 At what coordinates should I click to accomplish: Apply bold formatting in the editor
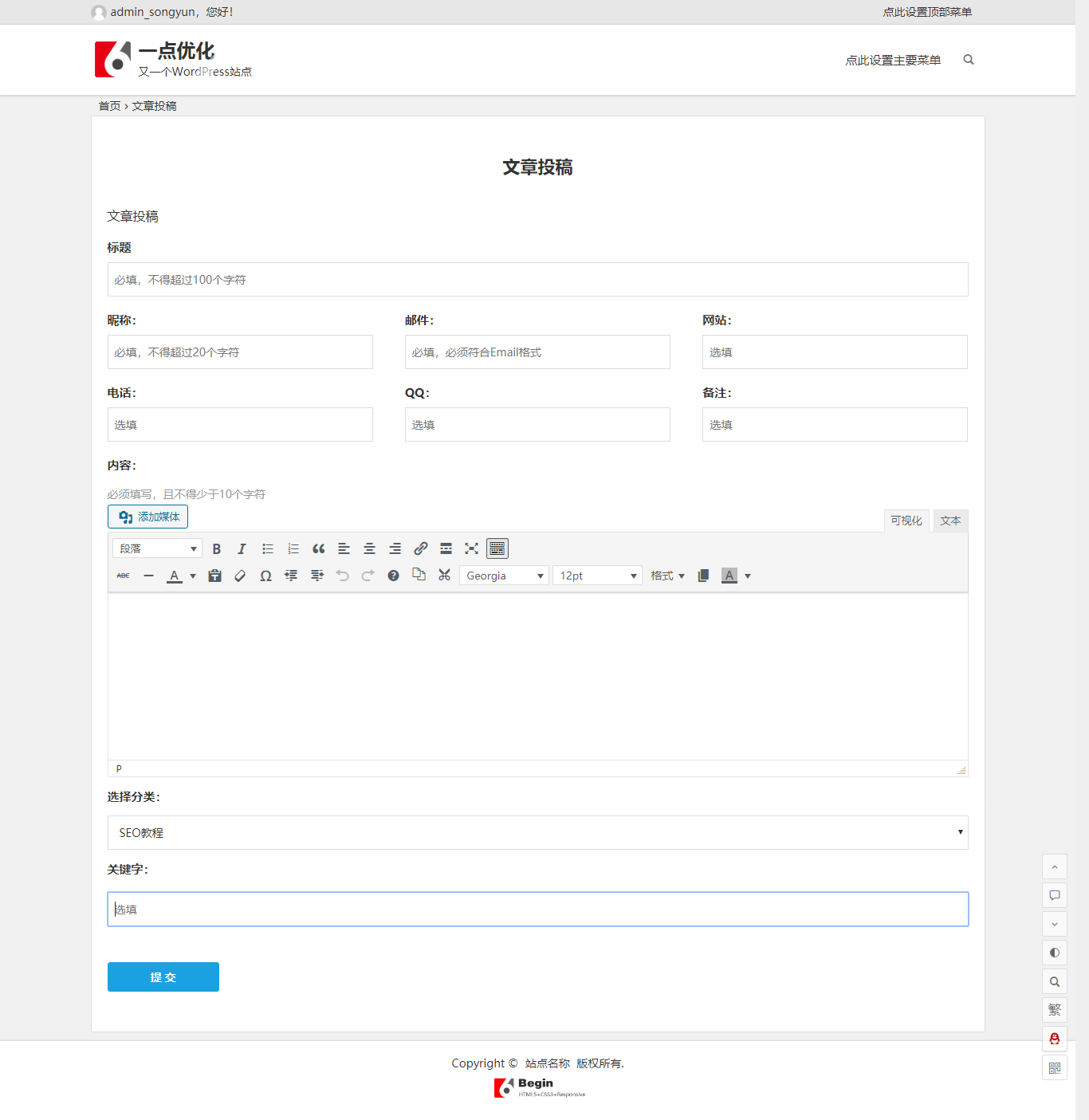click(216, 548)
